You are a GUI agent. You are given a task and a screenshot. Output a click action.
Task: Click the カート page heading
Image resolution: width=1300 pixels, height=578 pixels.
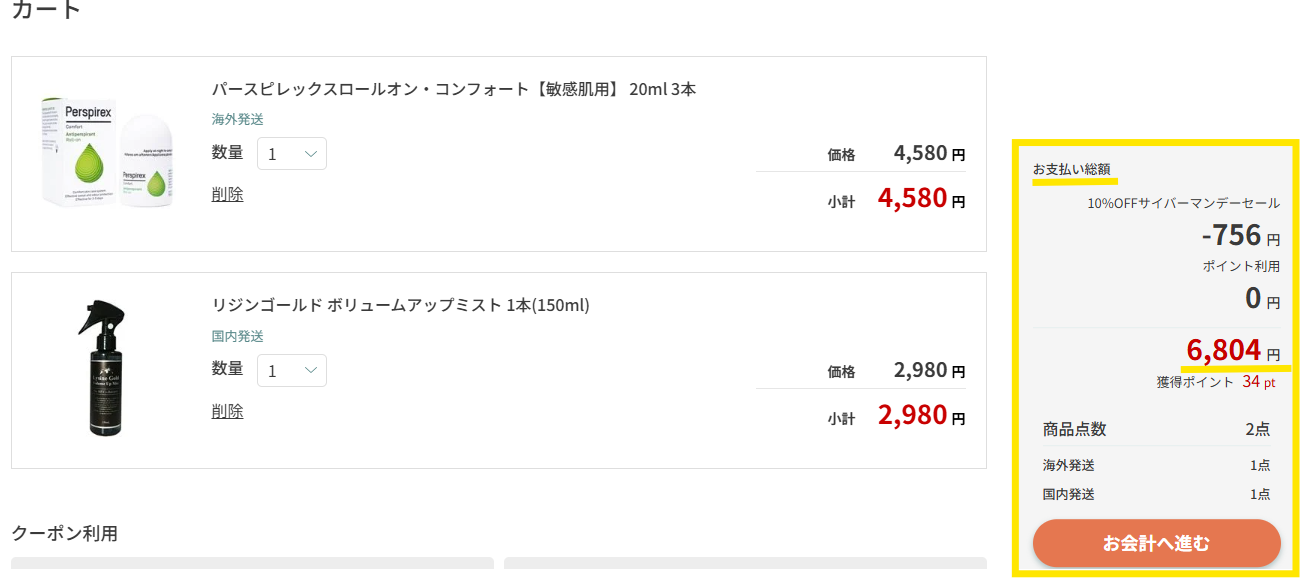46,10
